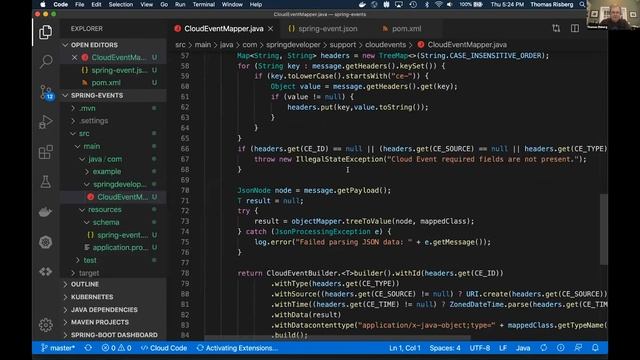Open spring-event.json under schema folder
Screen dimensions: 640x360
point(113,235)
